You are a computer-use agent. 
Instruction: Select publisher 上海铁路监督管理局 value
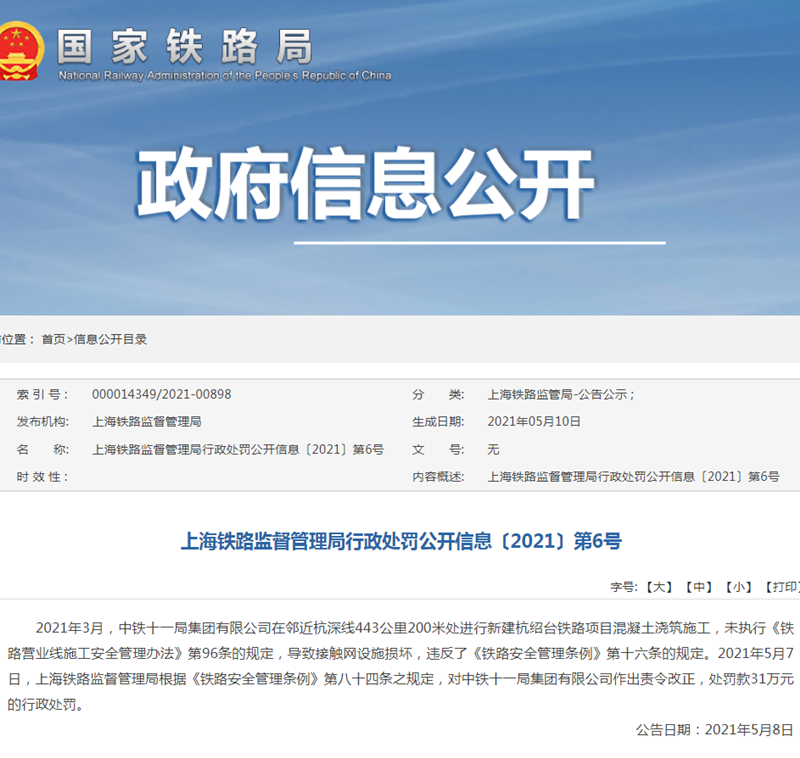(146, 422)
